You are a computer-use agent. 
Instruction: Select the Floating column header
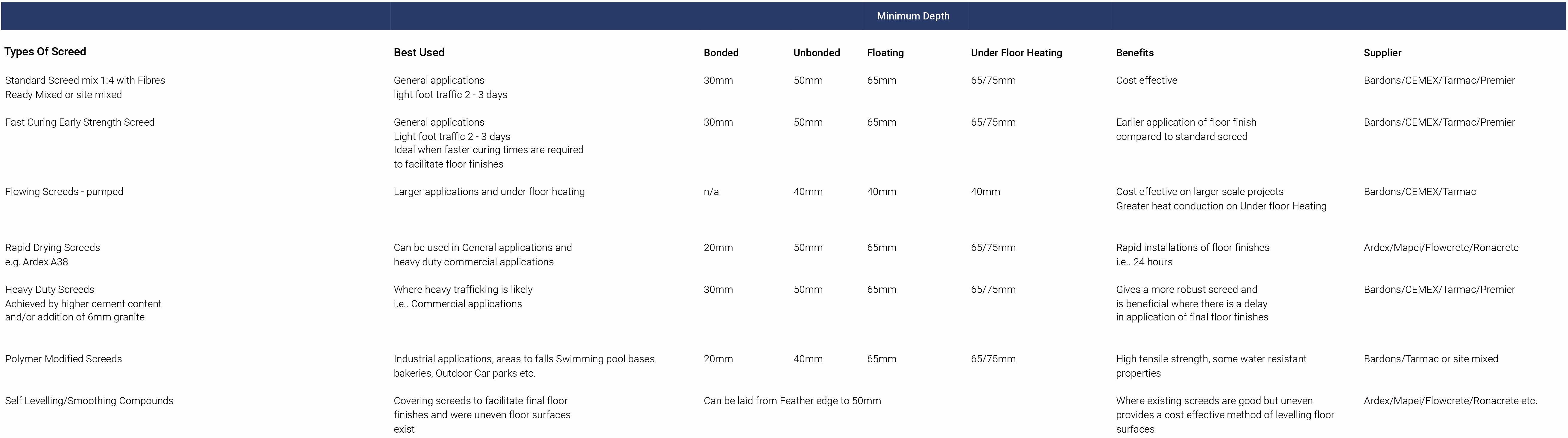click(885, 53)
